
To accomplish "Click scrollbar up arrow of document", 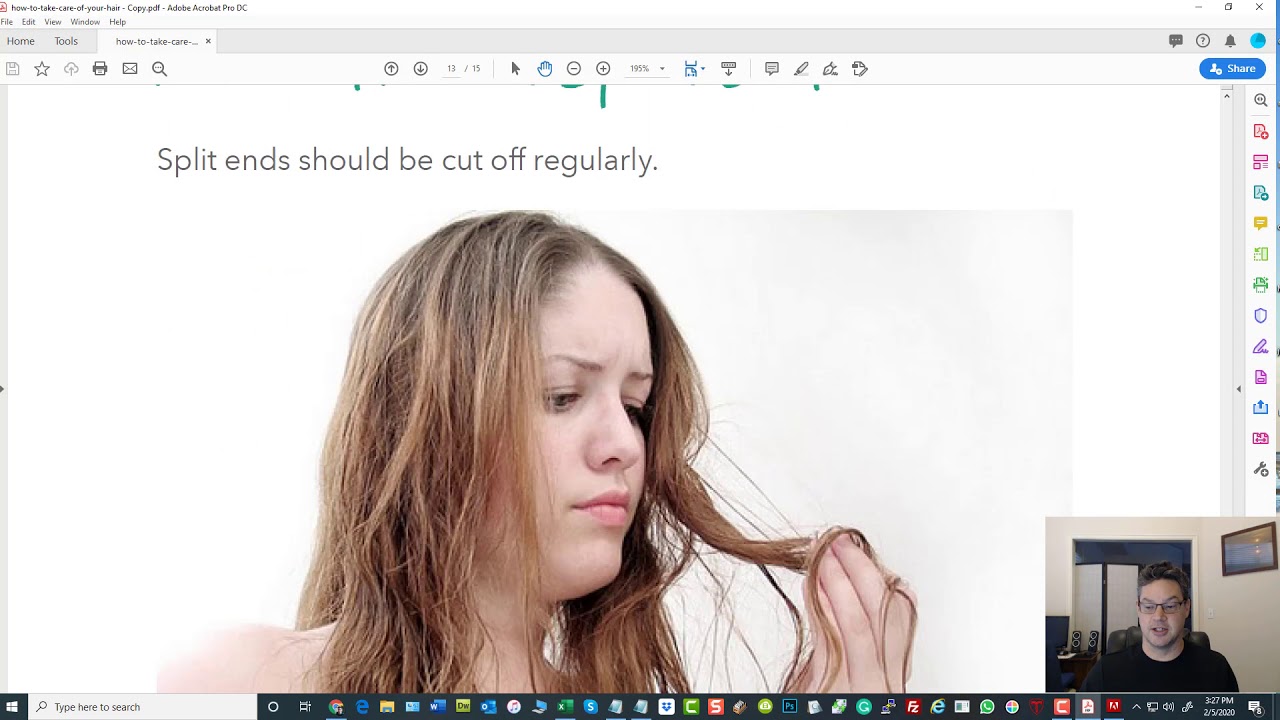I will 1227,95.
